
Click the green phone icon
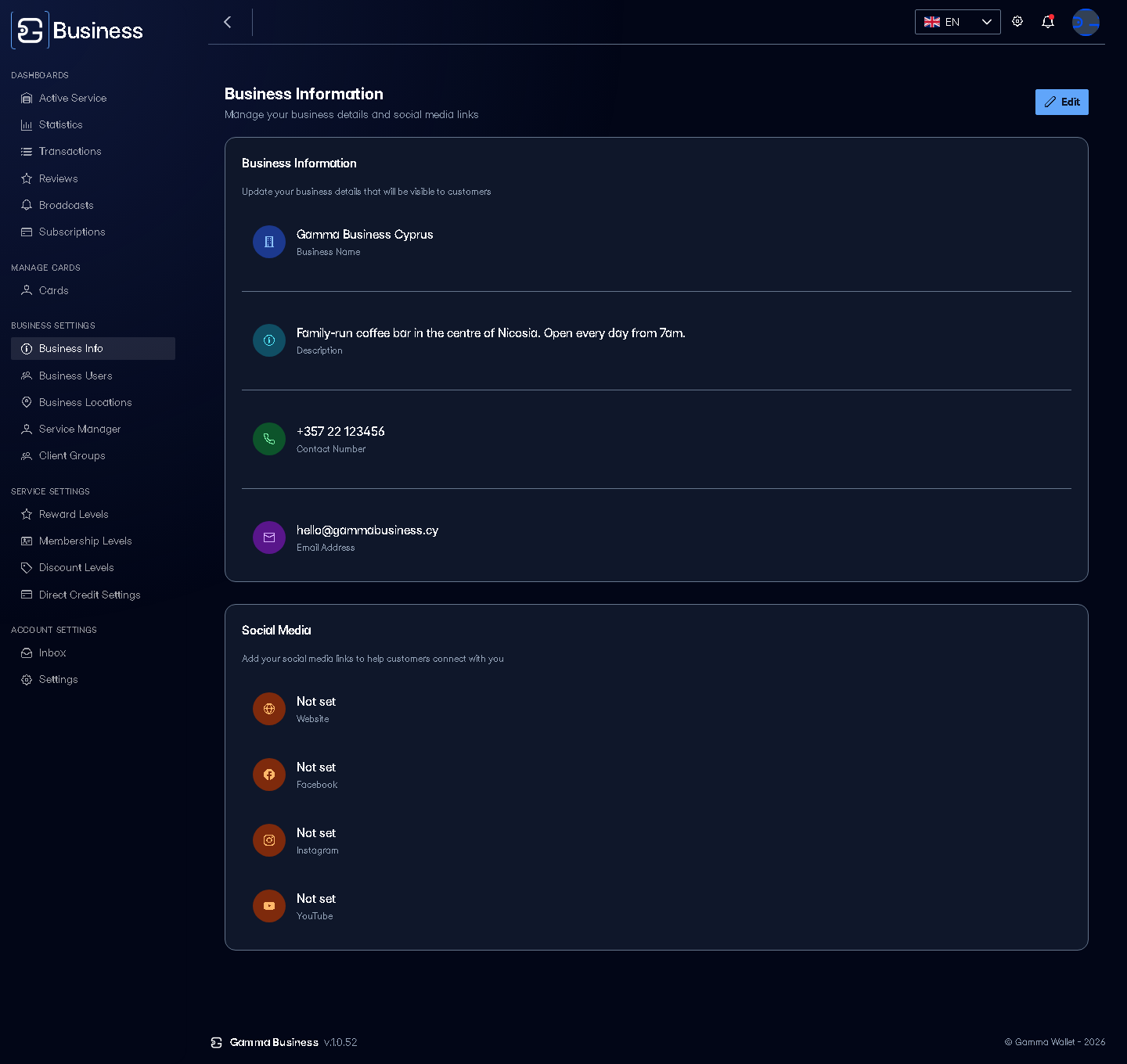coord(269,439)
